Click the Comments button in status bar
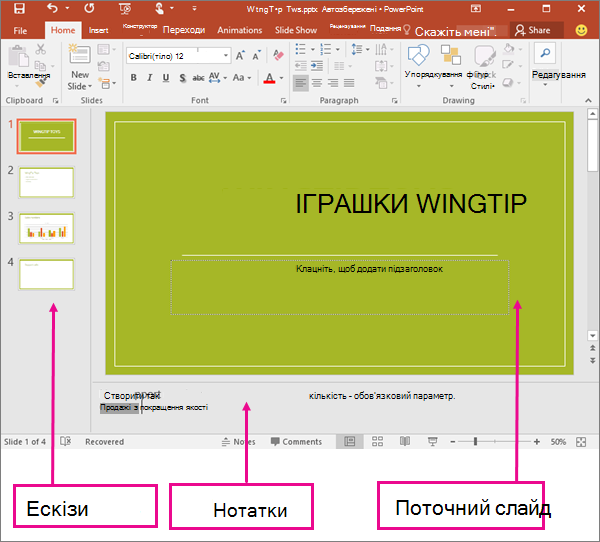This screenshot has height=542, width=600. point(296,442)
